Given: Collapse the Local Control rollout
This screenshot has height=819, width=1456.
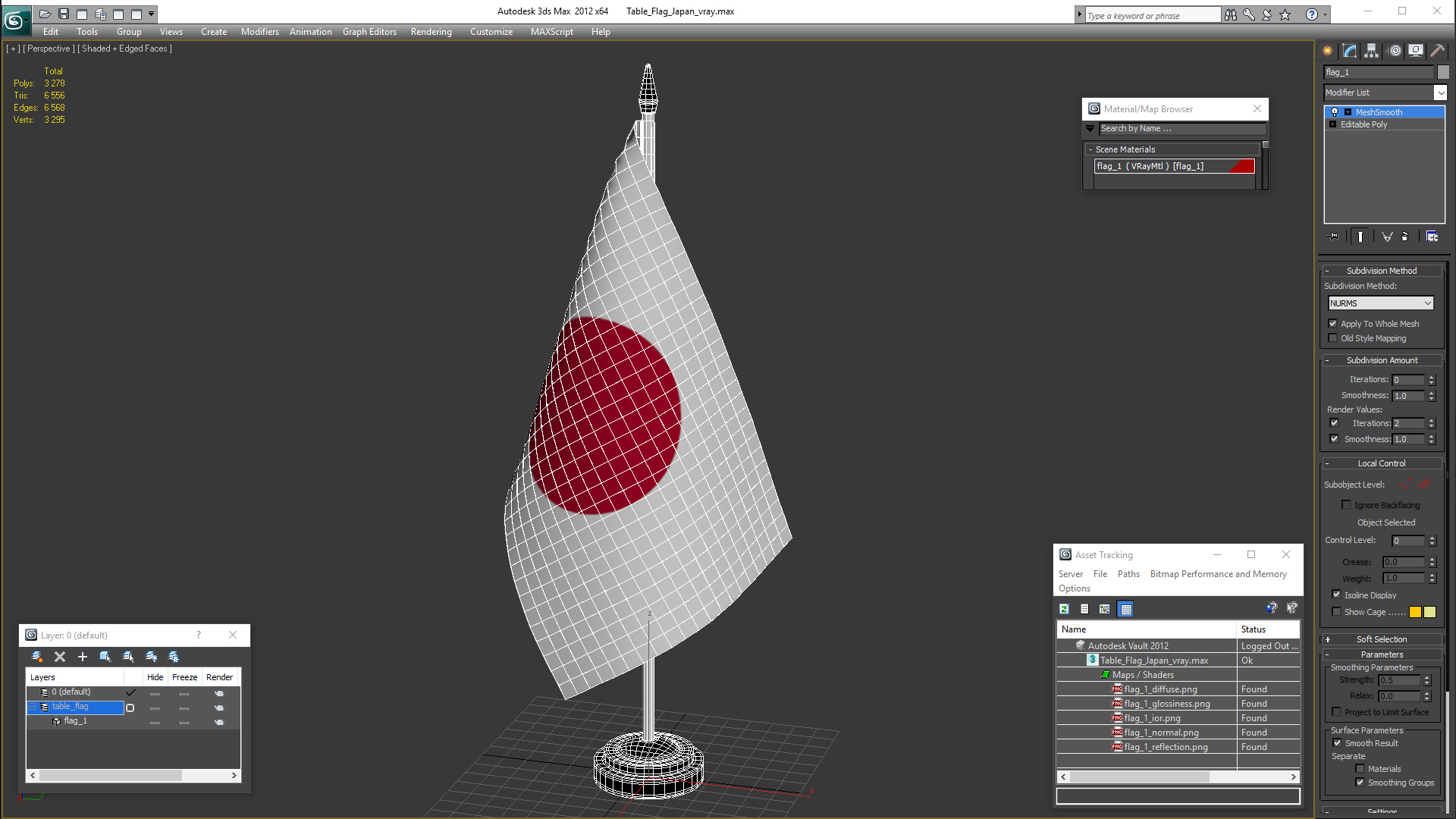Looking at the screenshot, I should click(x=1382, y=463).
